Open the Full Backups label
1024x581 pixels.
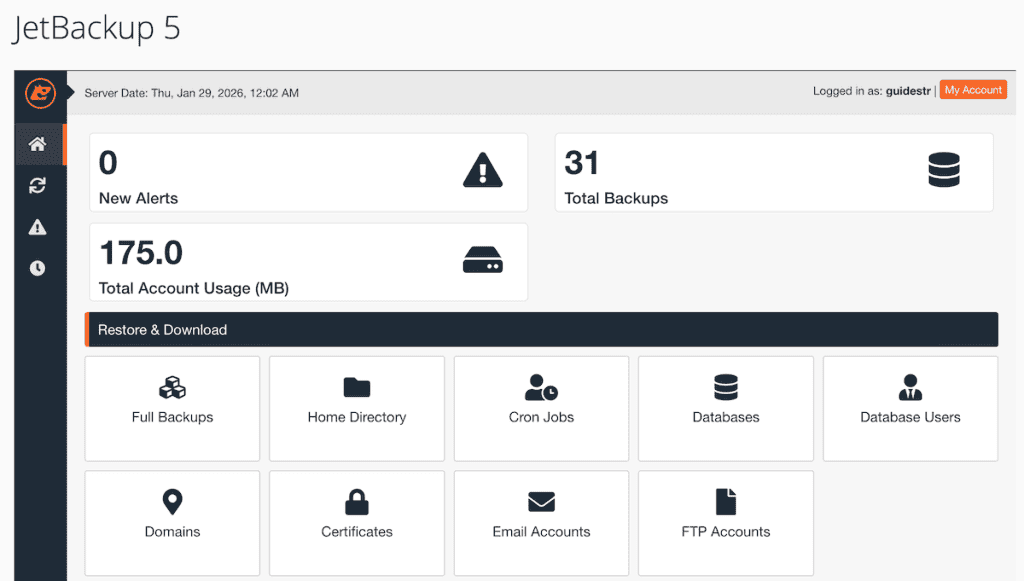click(x=172, y=417)
